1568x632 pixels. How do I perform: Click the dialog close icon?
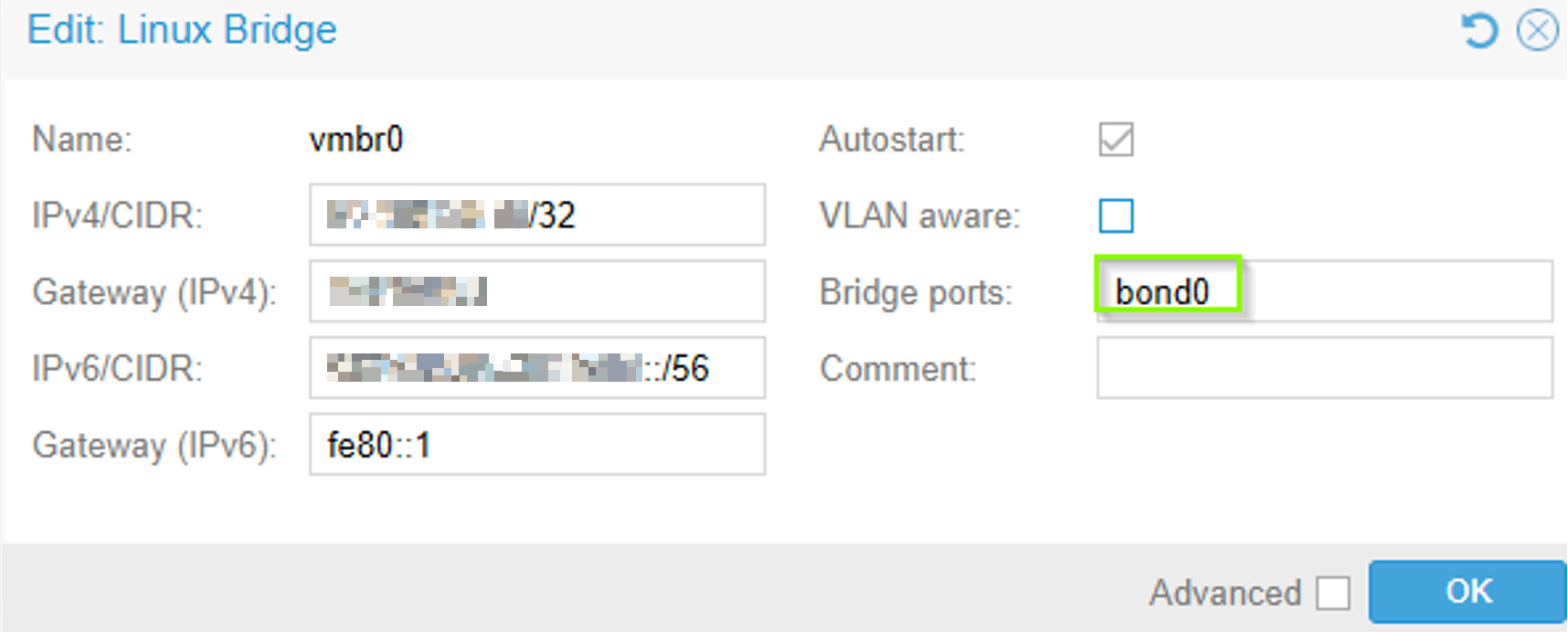pos(1540,28)
